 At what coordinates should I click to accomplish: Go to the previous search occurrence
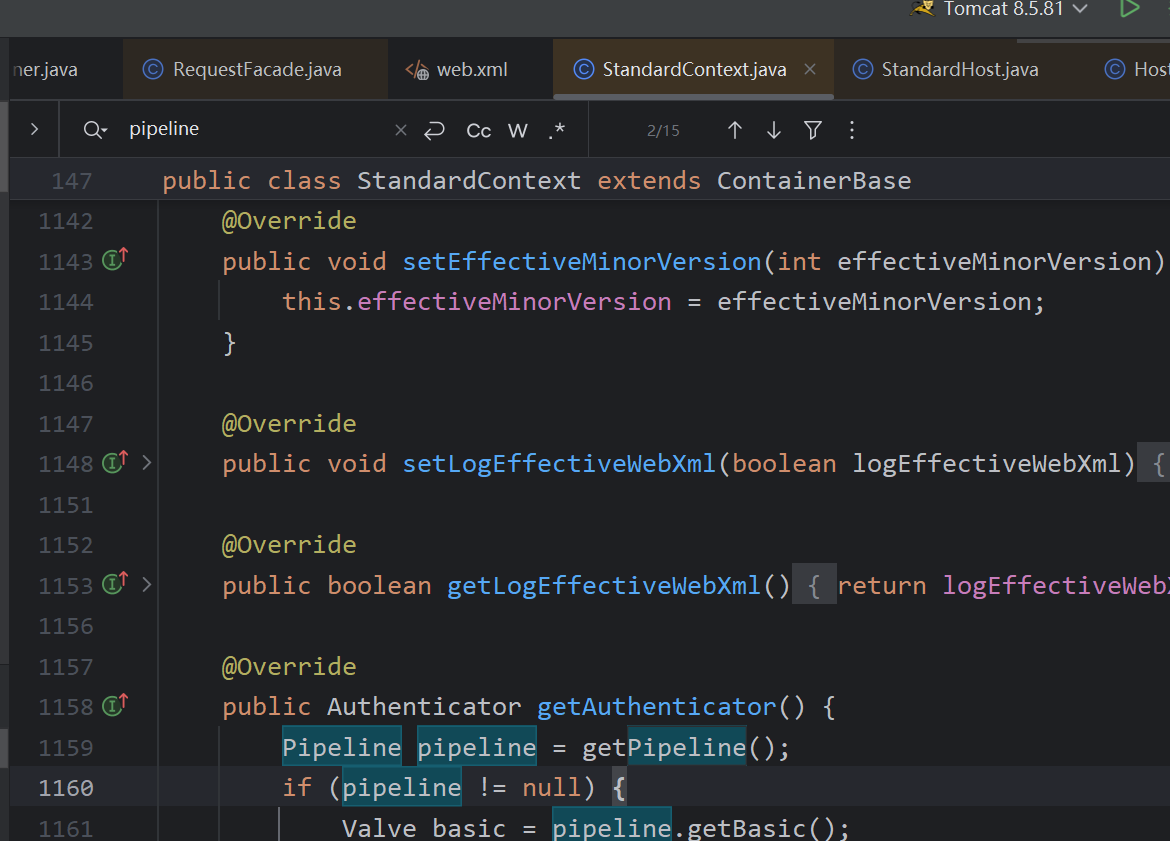(735, 130)
